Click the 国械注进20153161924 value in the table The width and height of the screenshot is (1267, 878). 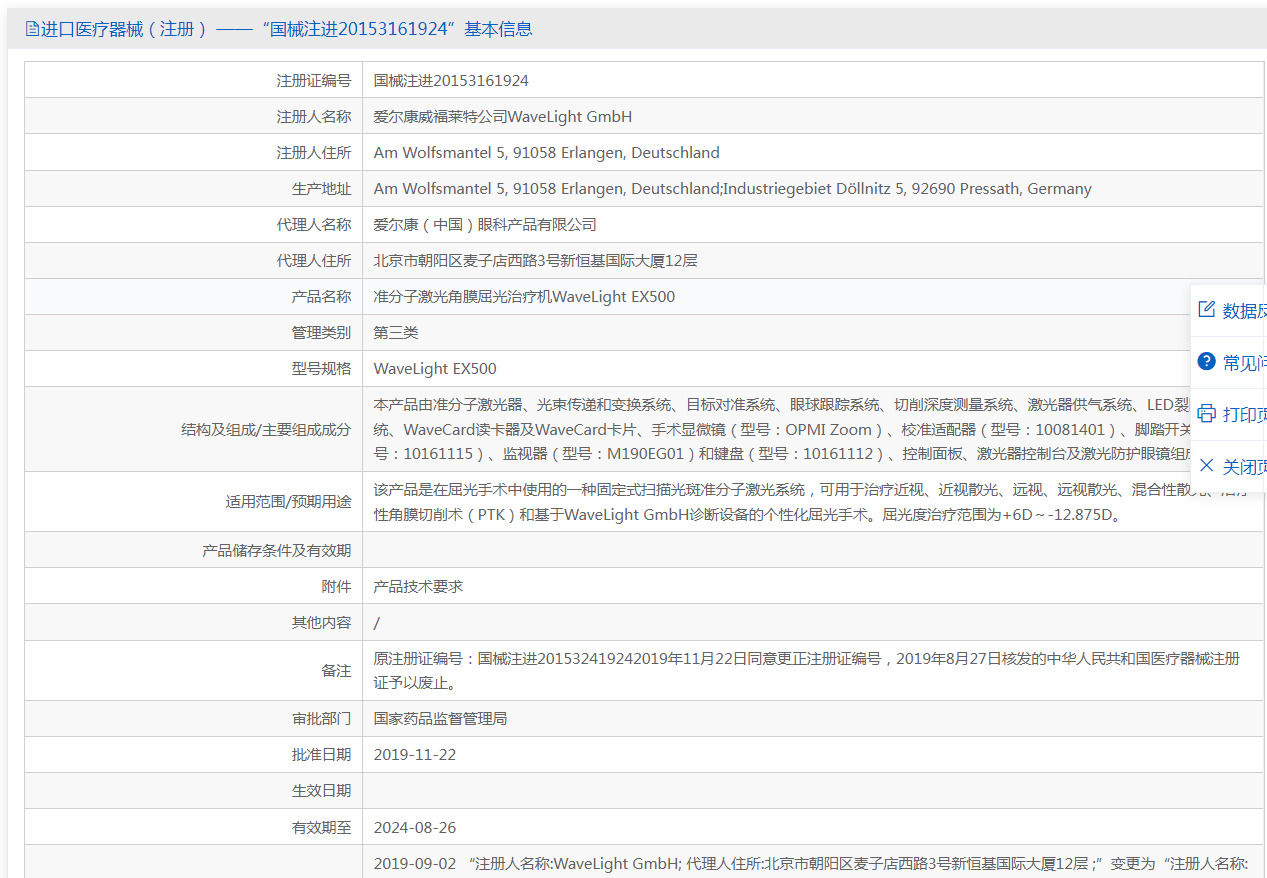tap(451, 81)
